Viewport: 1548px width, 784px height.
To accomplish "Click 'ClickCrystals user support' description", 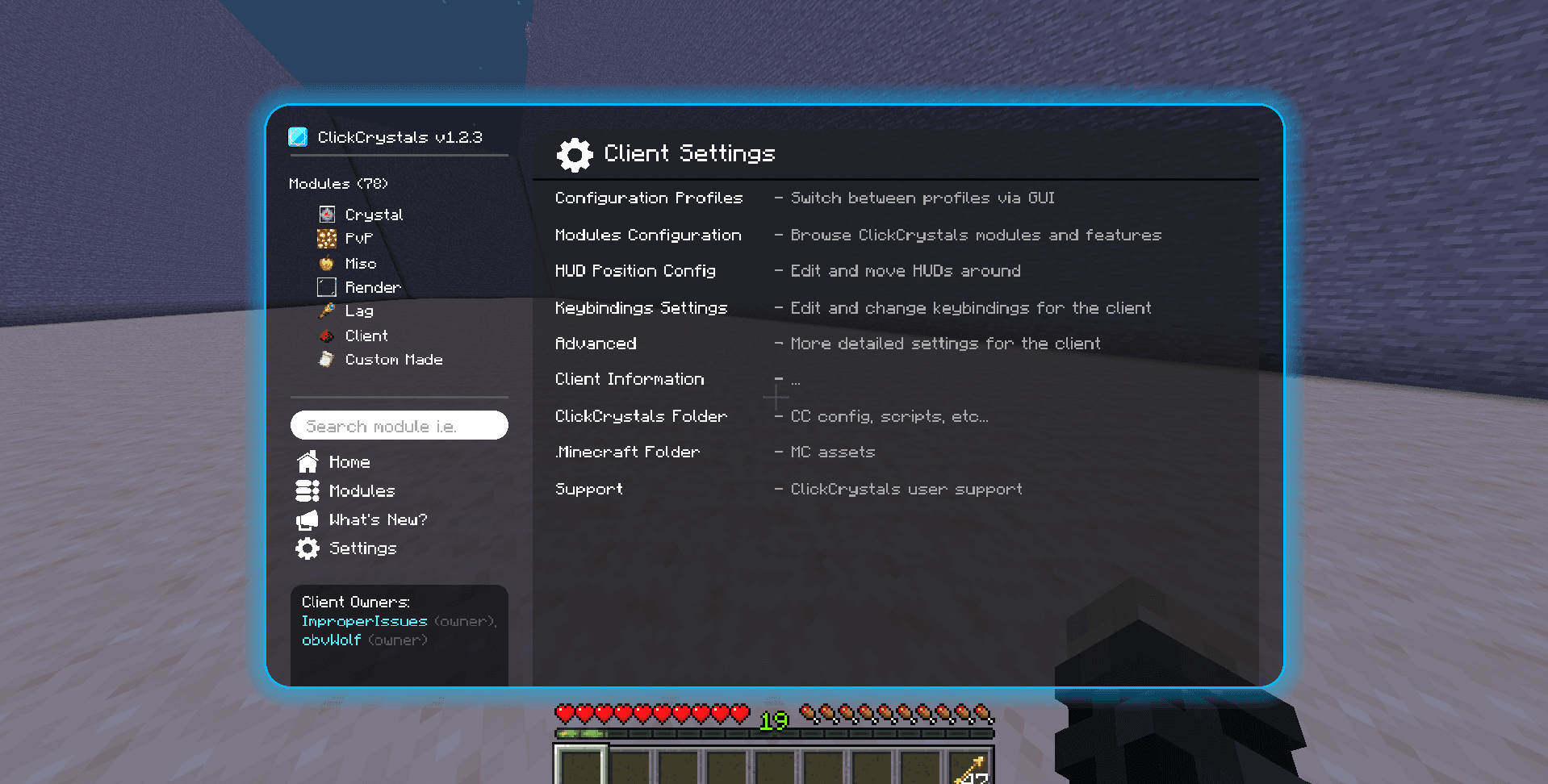I will 906,489.
